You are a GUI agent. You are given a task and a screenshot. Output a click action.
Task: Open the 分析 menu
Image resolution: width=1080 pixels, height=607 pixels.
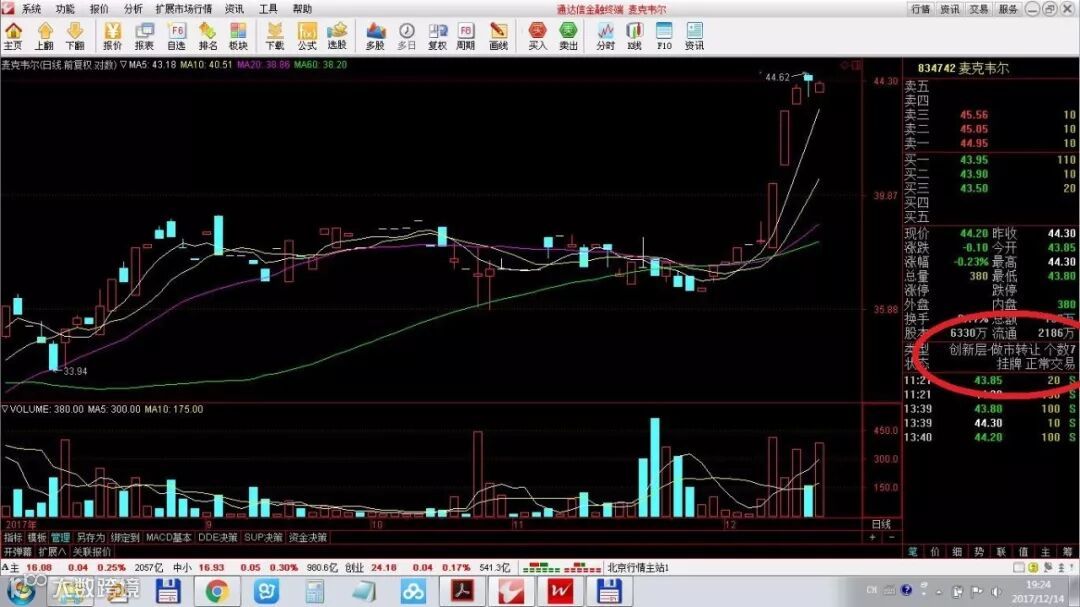133,9
